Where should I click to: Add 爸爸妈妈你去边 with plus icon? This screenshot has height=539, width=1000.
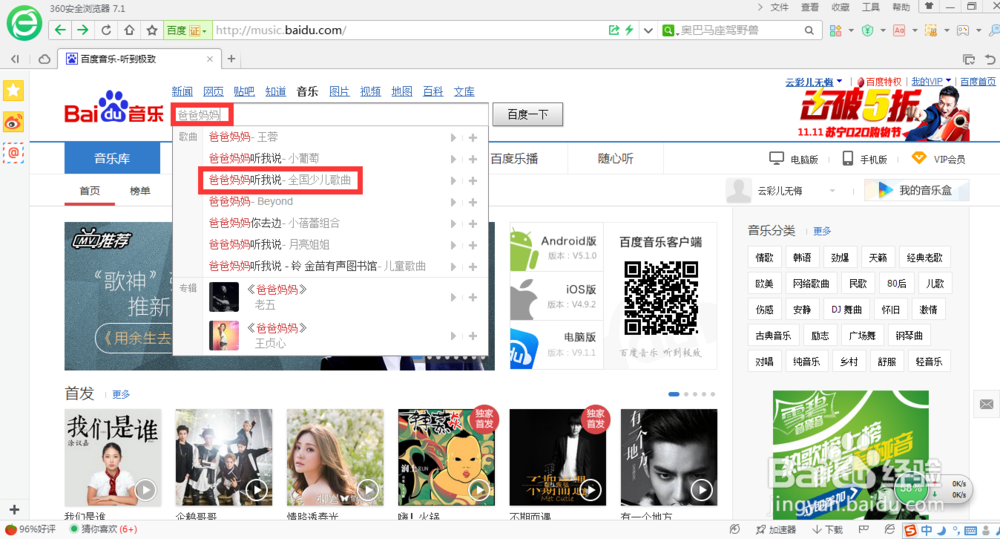click(473, 224)
